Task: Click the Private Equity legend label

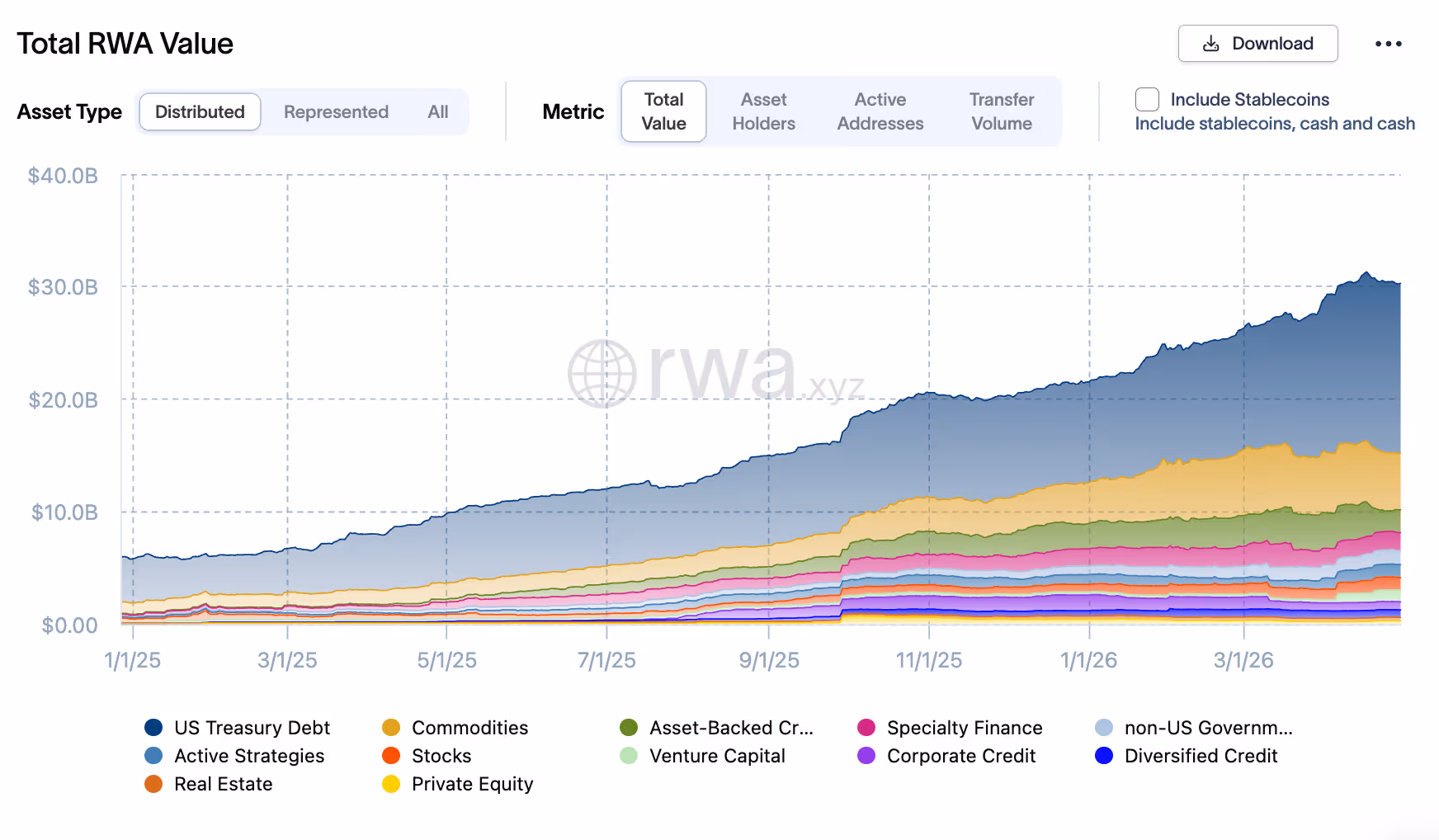Action: pyautogui.click(x=472, y=784)
